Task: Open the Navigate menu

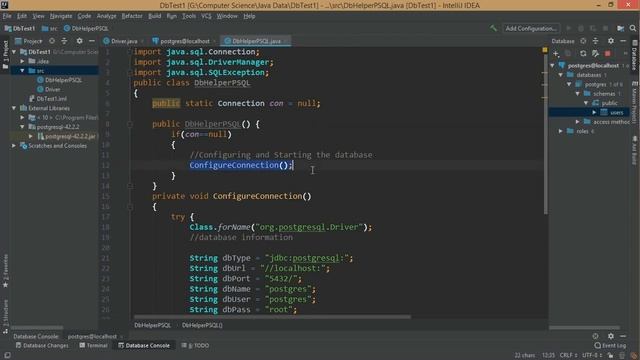Action: (61, 16)
